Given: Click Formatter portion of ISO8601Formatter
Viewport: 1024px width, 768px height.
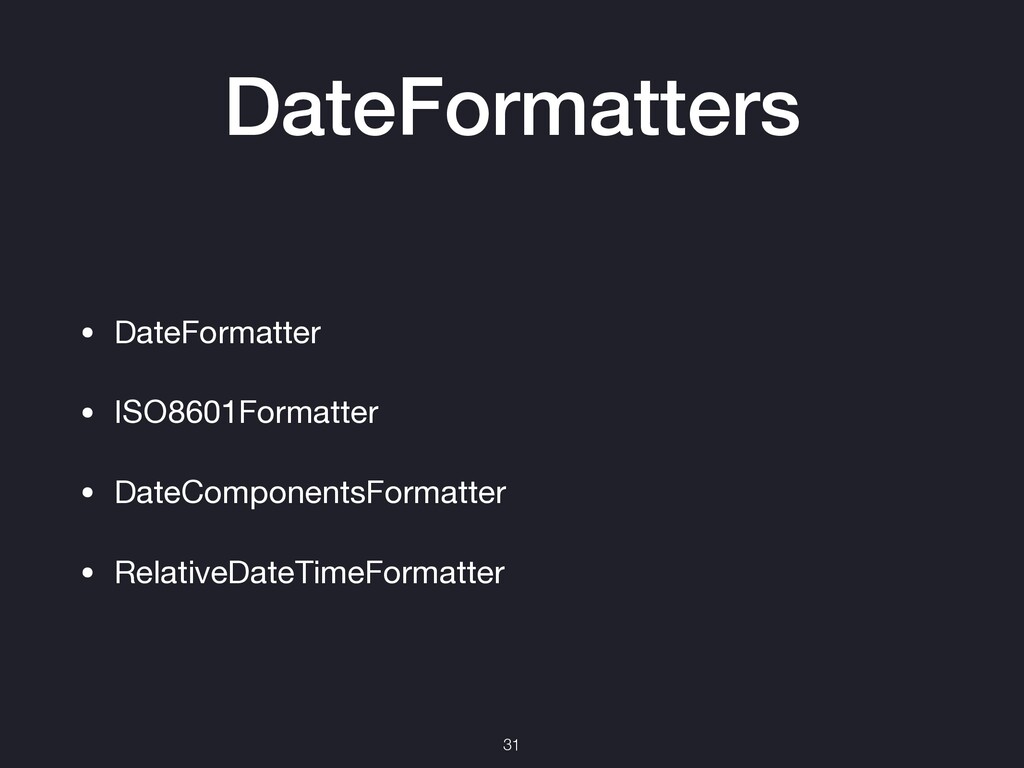Looking at the screenshot, I should click(308, 412).
